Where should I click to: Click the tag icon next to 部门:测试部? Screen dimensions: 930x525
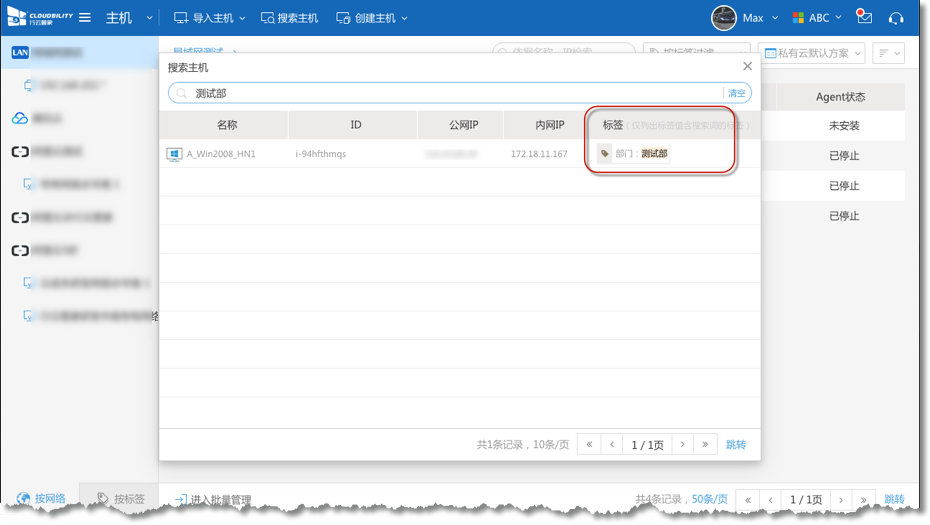(x=605, y=154)
